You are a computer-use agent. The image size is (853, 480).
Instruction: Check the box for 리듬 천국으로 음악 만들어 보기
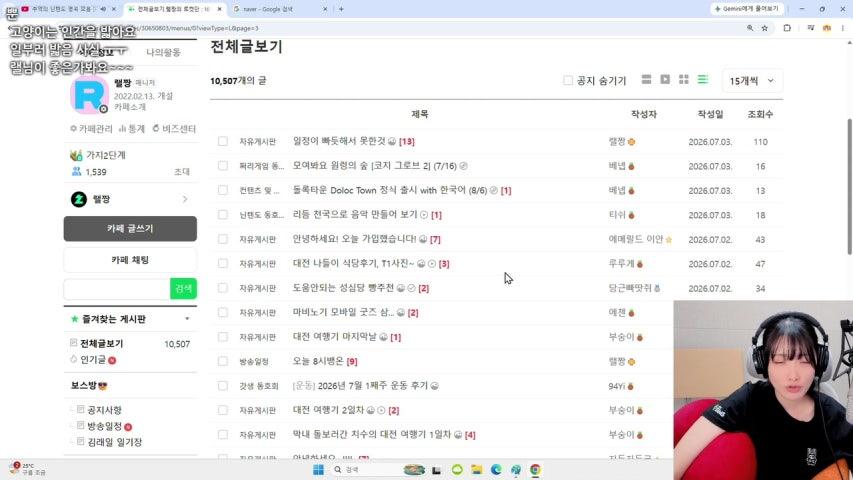[x=222, y=214]
